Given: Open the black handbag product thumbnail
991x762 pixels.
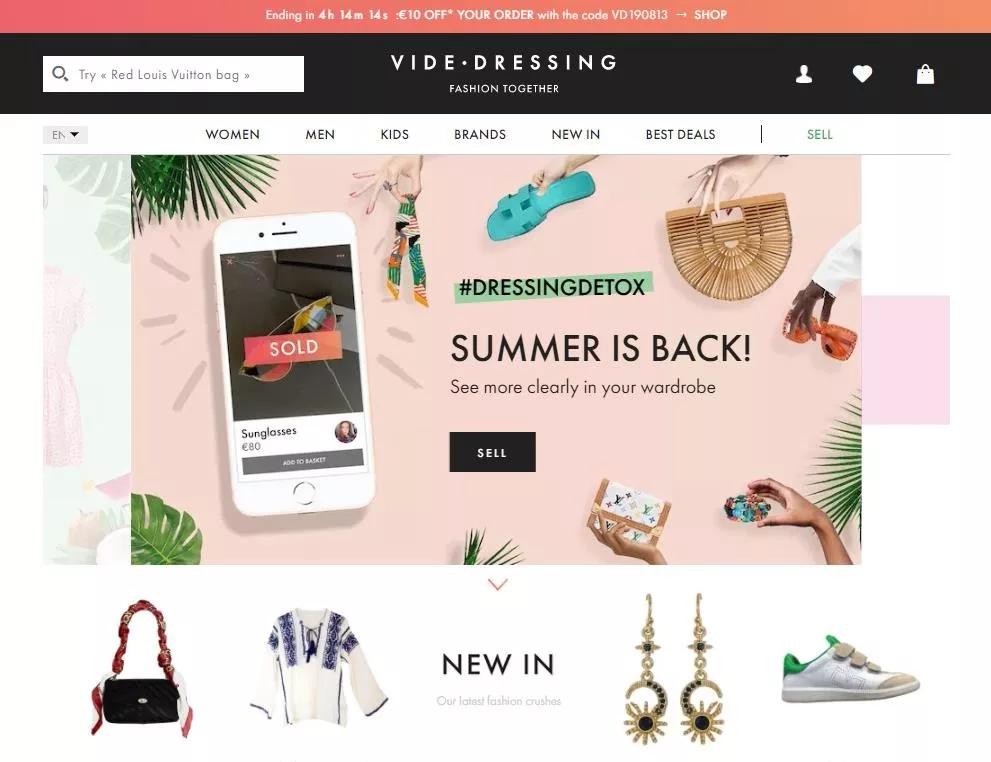Looking at the screenshot, I should click(142, 668).
